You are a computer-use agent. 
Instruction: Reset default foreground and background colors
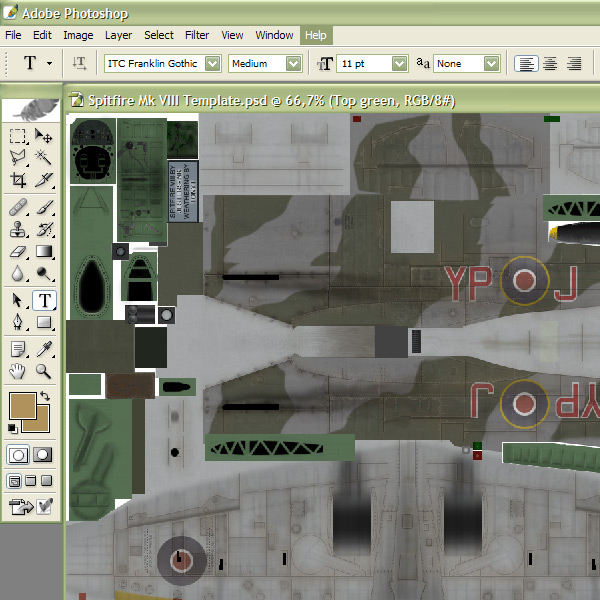tap(13, 429)
